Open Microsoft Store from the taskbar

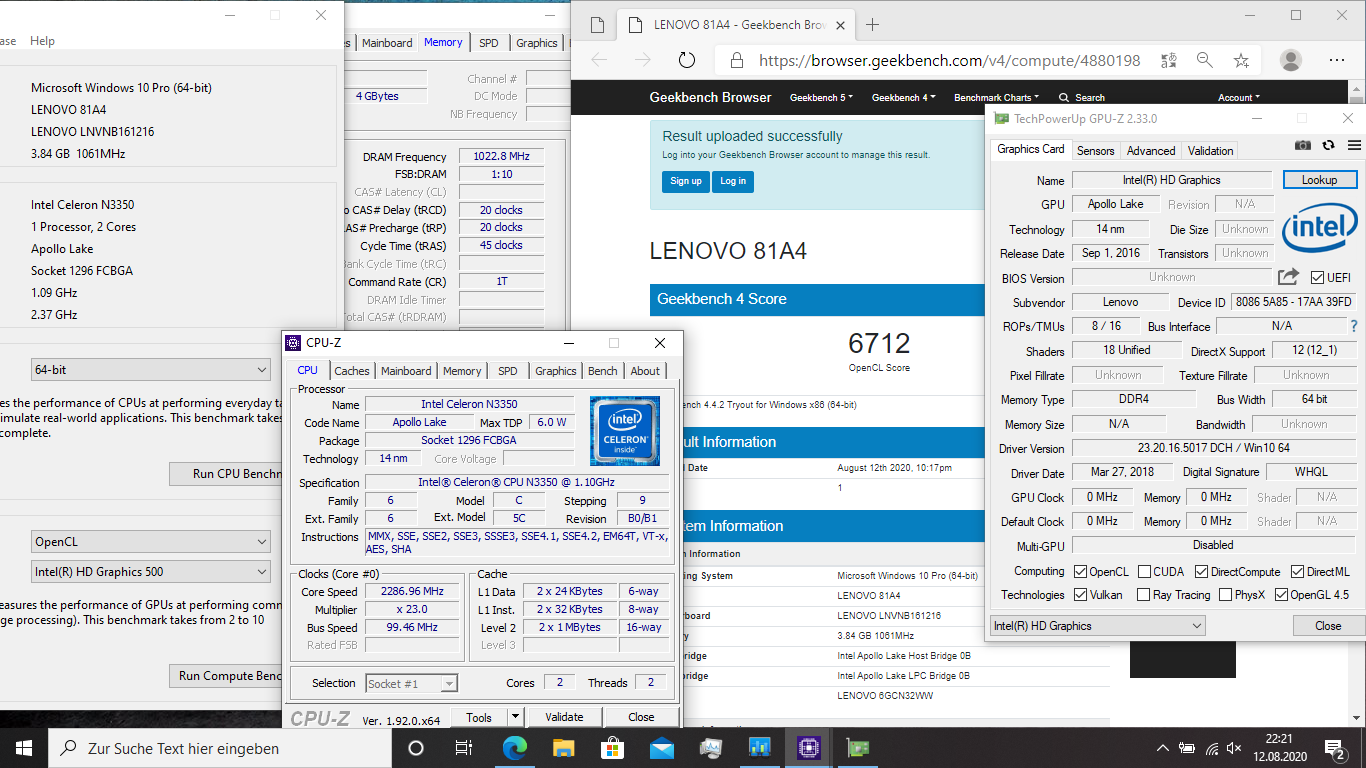pos(612,747)
